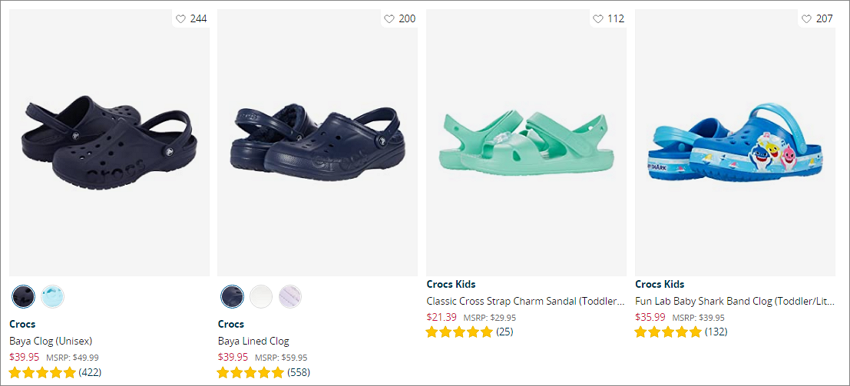Choose lavender swatch for Baya Lined Clog
Viewport: 850px width, 386px height.
[291, 297]
